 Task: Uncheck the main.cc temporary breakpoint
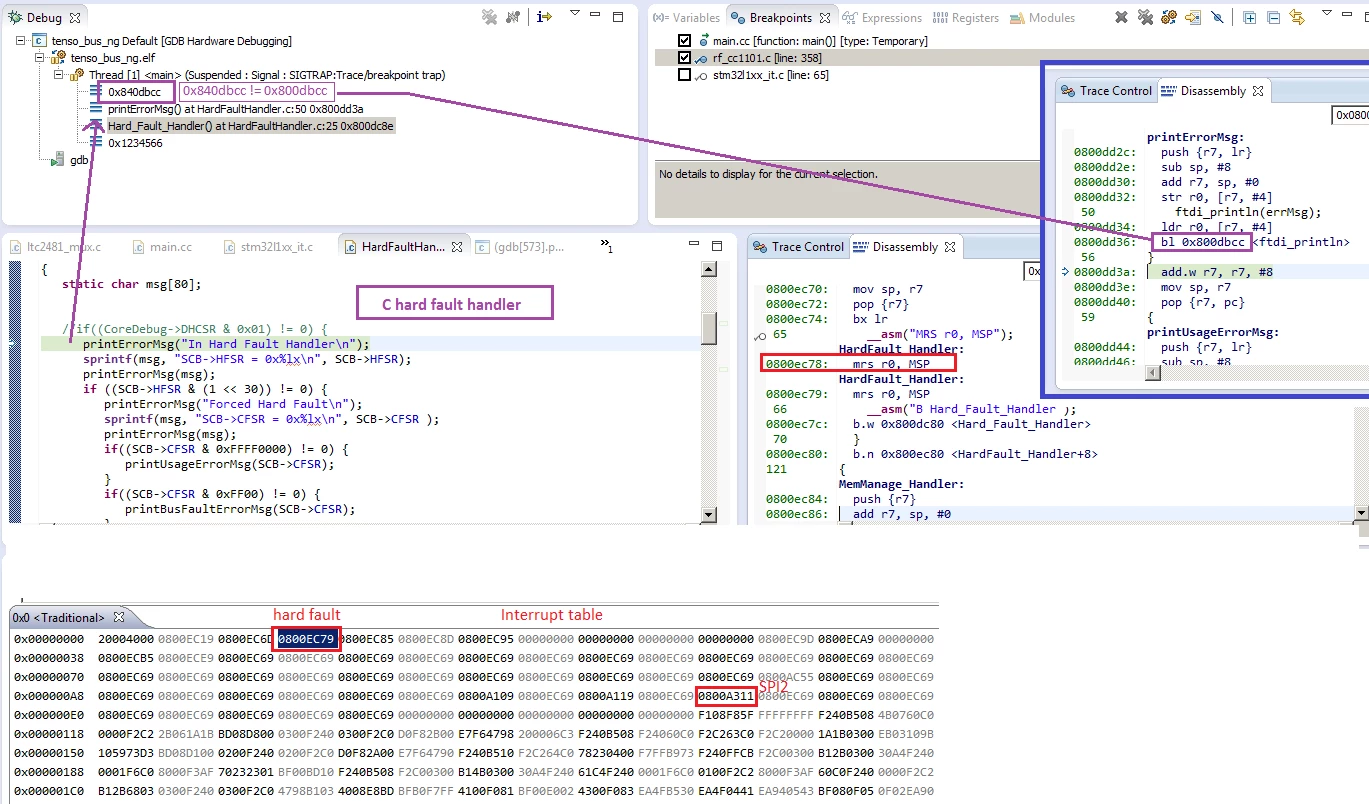pos(684,41)
